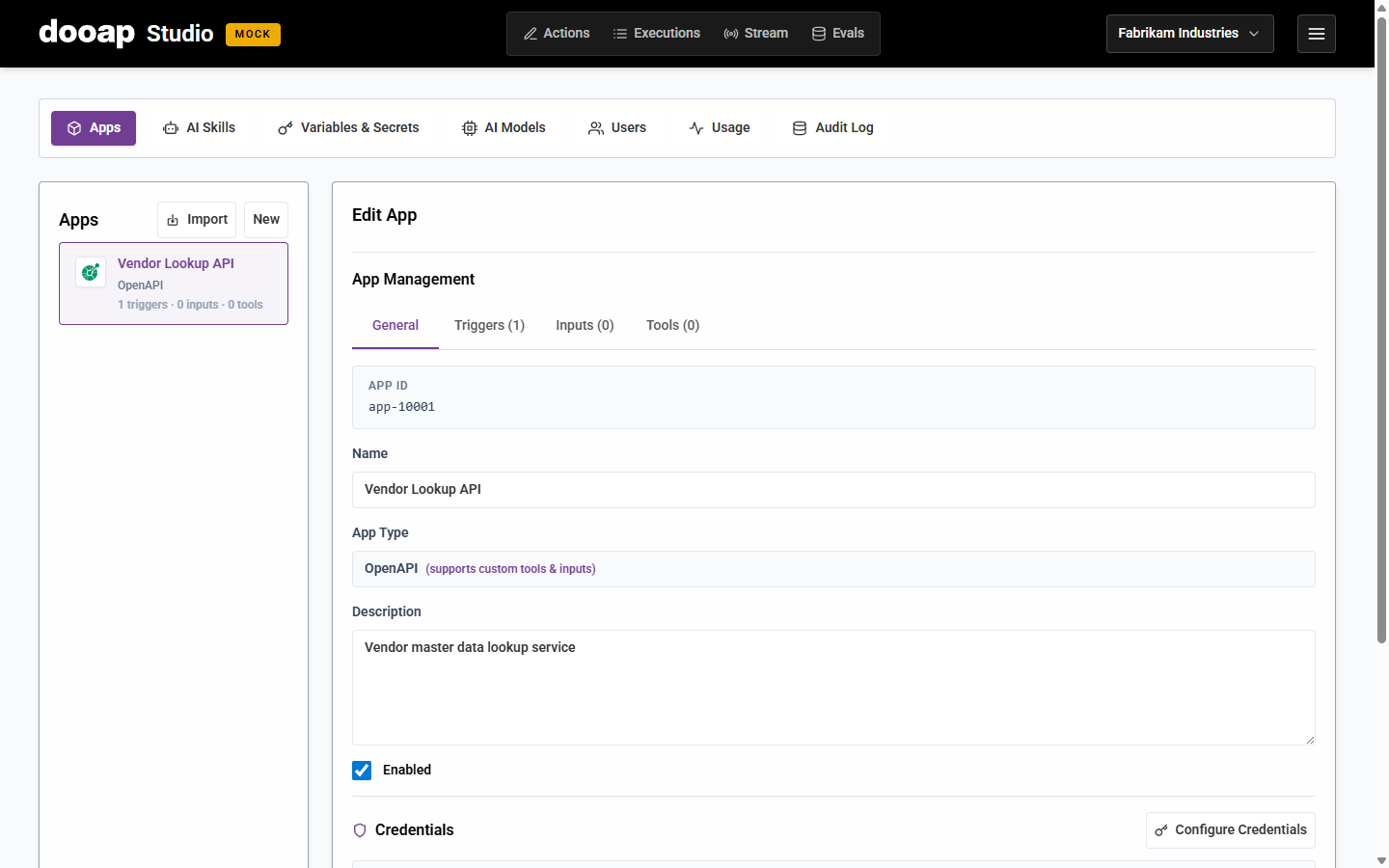
Task: Click the app-10001 App ID value
Action: (x=401, y=407)
